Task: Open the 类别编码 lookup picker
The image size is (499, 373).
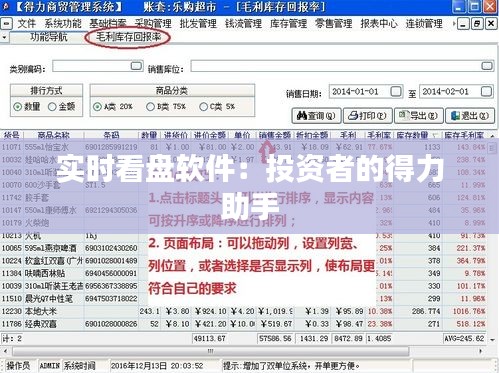Action: tap(136, 65)
